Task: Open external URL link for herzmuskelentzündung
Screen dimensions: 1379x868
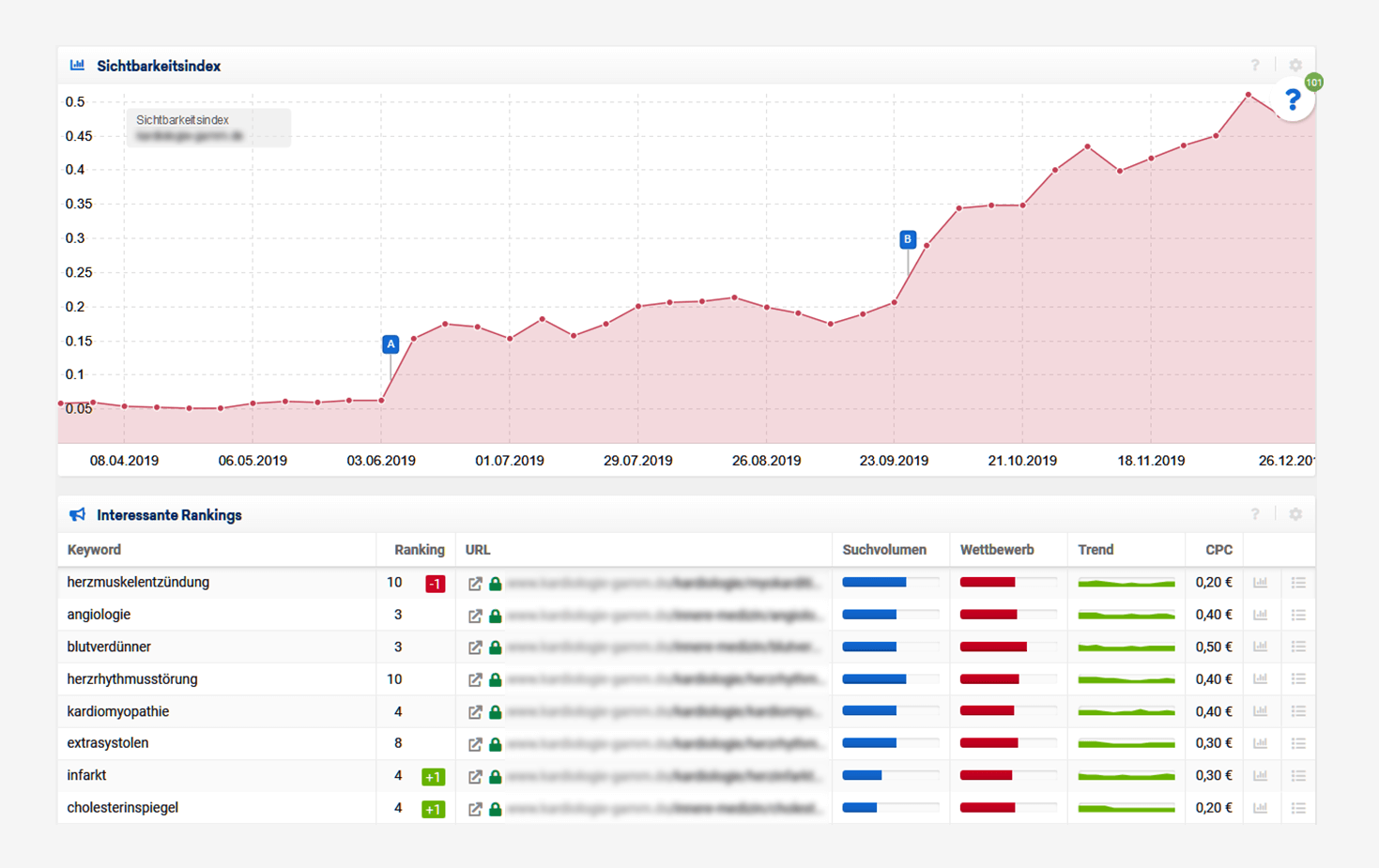Action: [x=475, y=584]
